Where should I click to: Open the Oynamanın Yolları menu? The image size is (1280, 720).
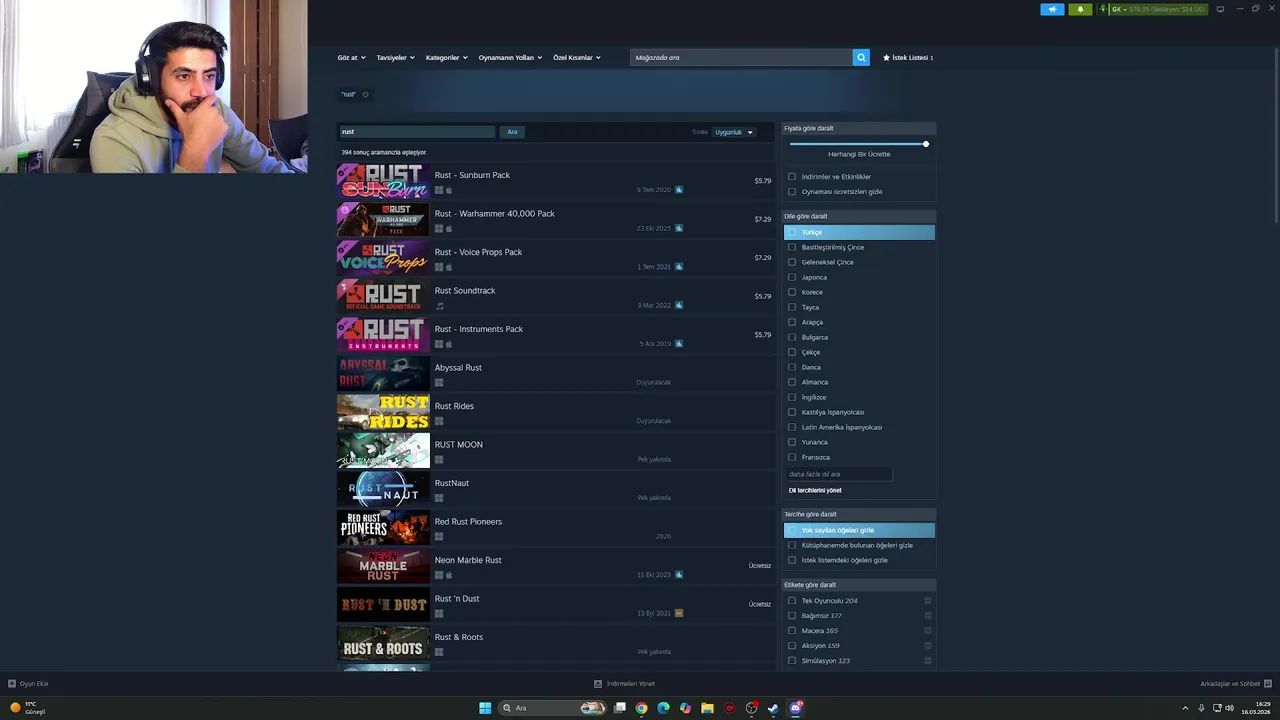(x=510, y=58)
